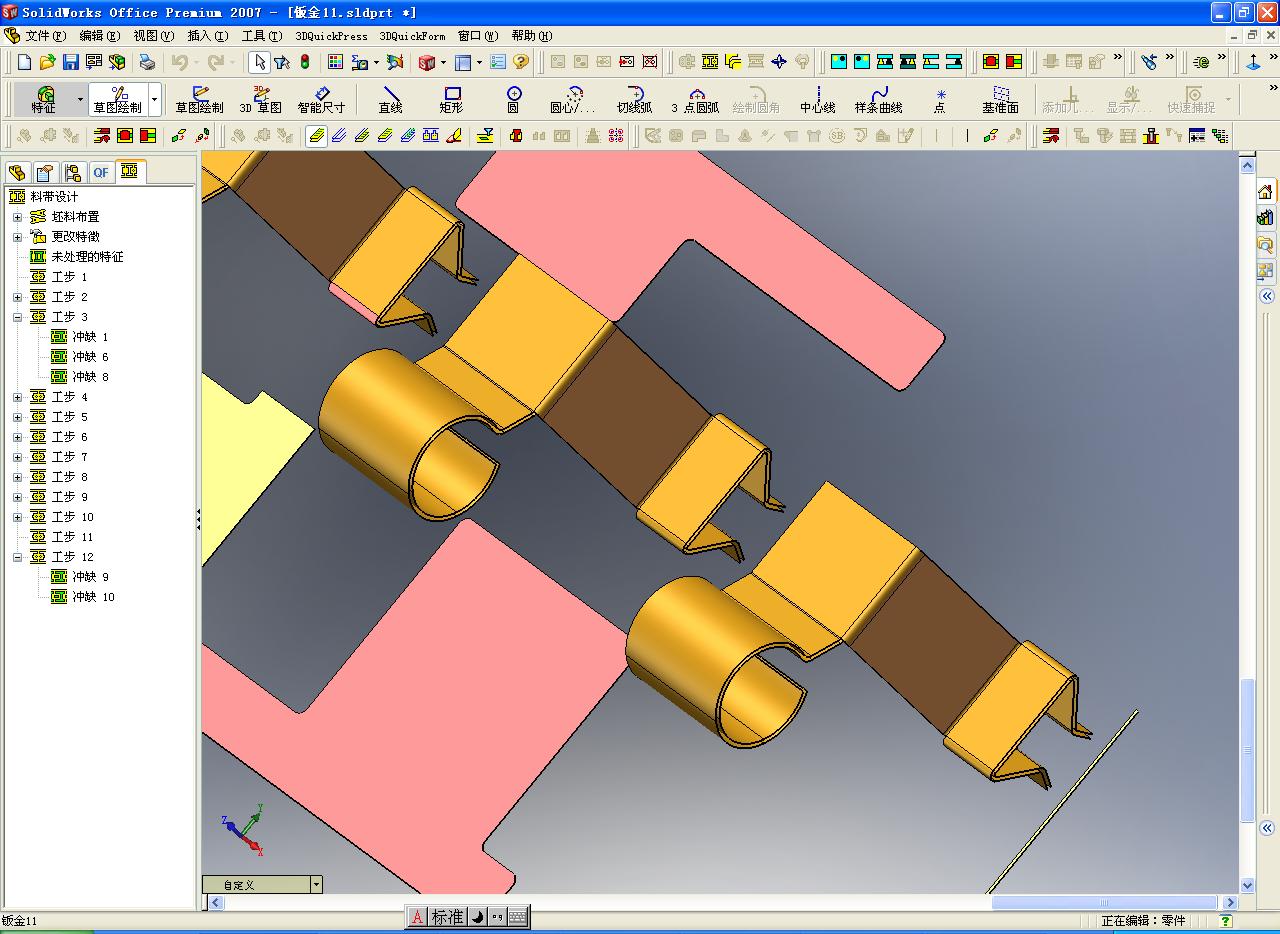Screen dimensions: 1280x934
Task: Click the status bar help question mark
Action: pyautogui.click(x=1225, y=921)
